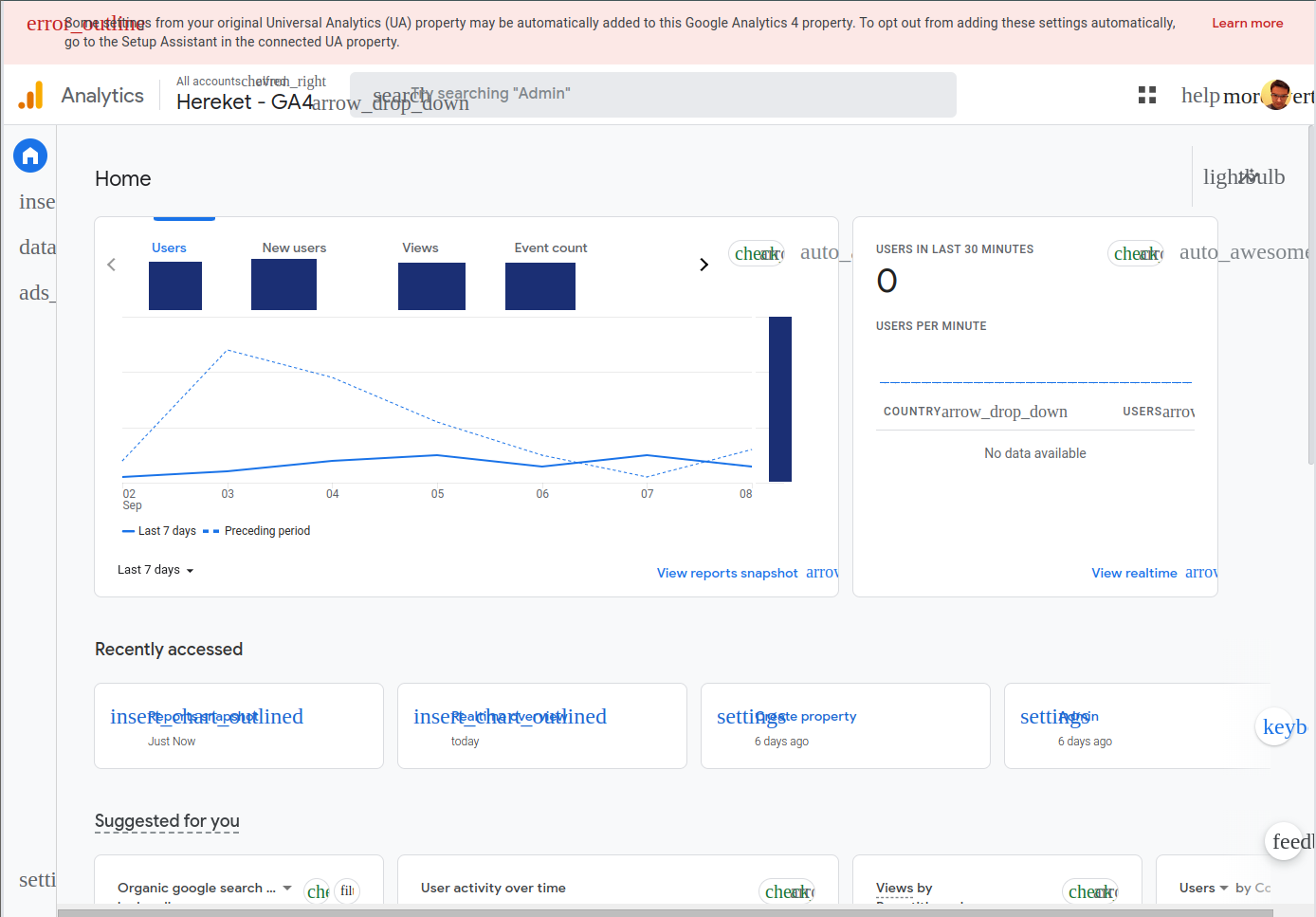Open the Reports snapshot recently accessed card

pyautogui.click(x=239, y=726)
